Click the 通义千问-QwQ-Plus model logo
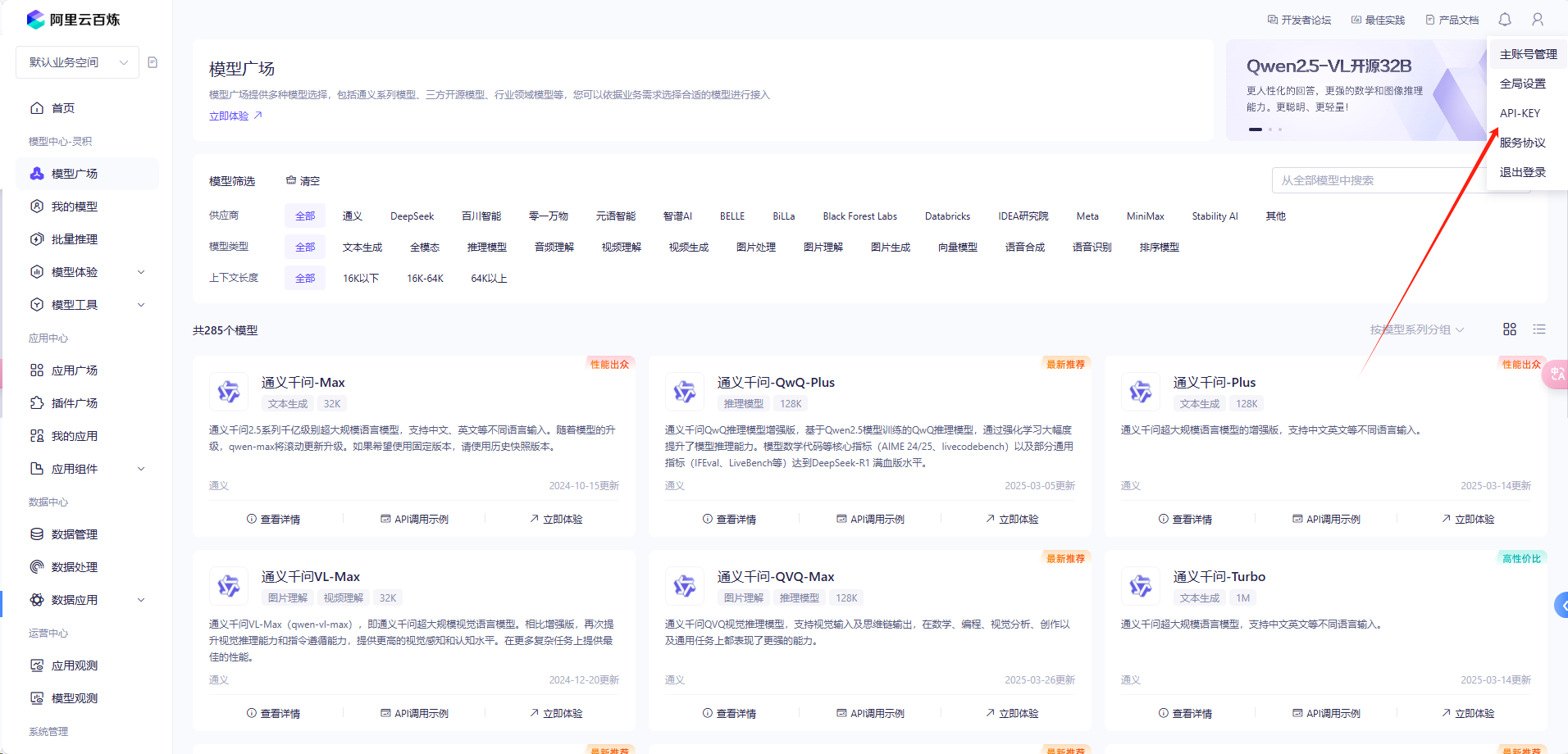Viewport: 1568px width, 754px height. pyautogui.click(x=685, y=392)
